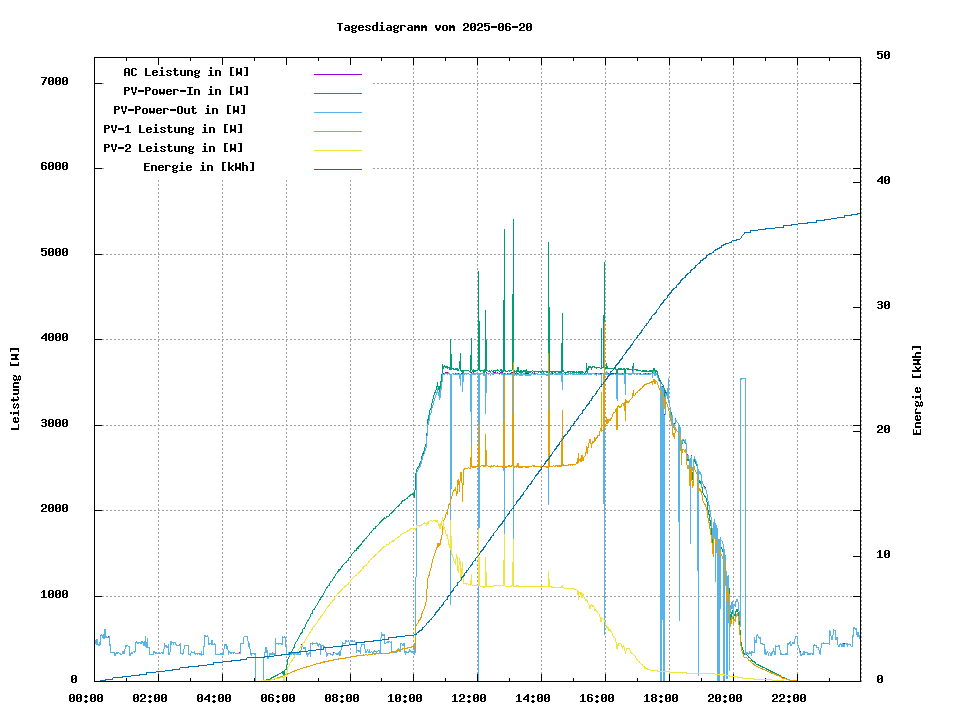The image size is (960, 720).
Task: Click the 50 value on right energy axis
Action: (x=883, y=56)
